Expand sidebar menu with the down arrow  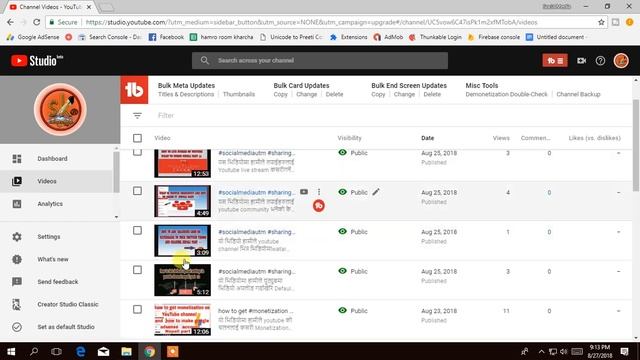click(116, 217)
